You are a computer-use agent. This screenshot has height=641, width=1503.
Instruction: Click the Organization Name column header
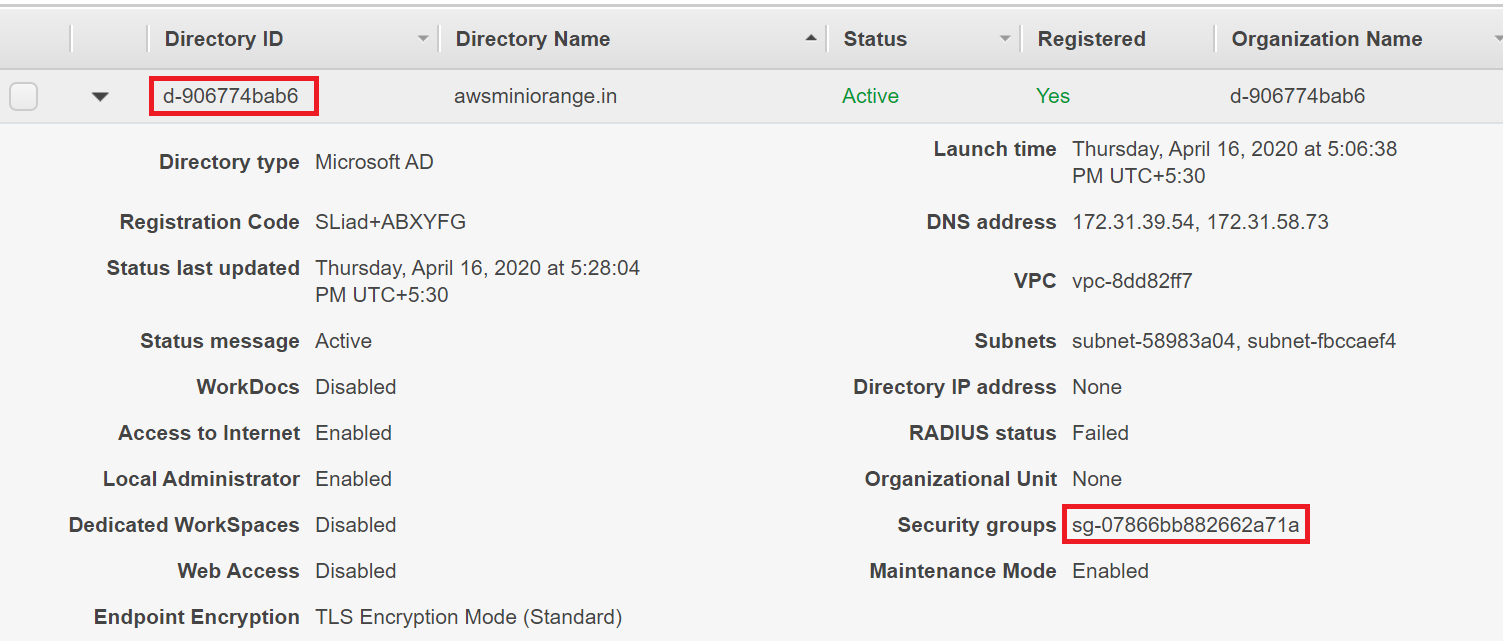(x=1326, y=38)
